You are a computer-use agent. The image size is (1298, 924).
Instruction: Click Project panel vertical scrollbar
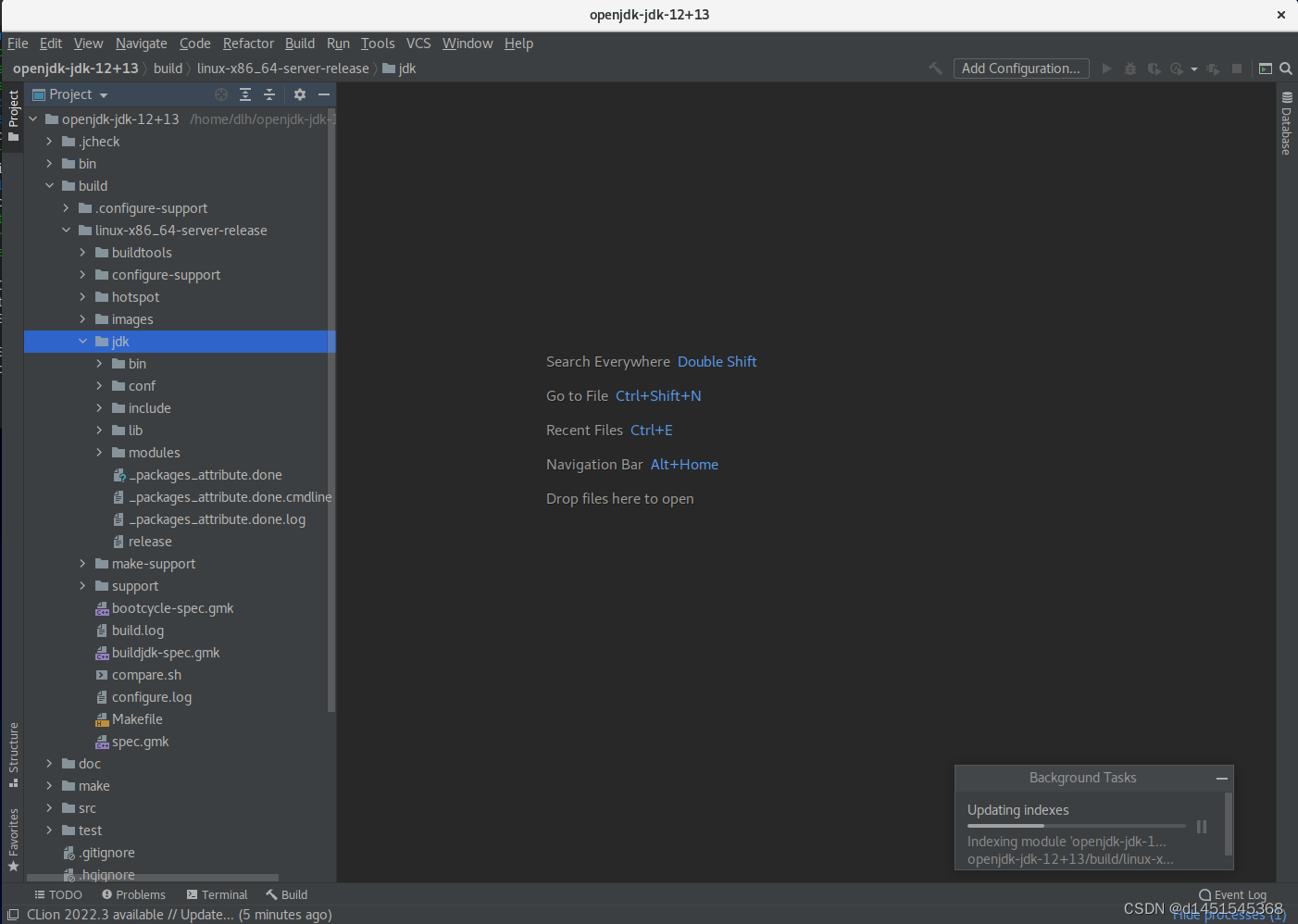(331, 412)
